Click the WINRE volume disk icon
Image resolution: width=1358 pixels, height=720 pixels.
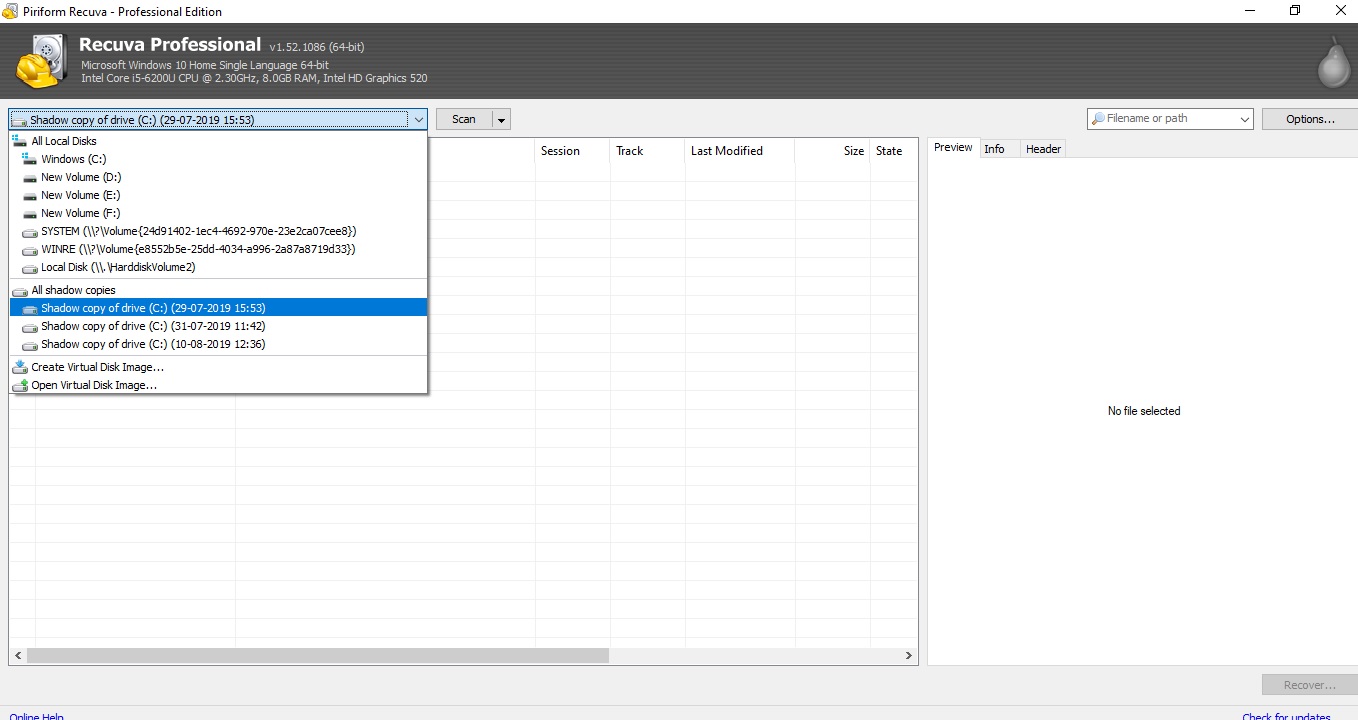tap(29, 250)
